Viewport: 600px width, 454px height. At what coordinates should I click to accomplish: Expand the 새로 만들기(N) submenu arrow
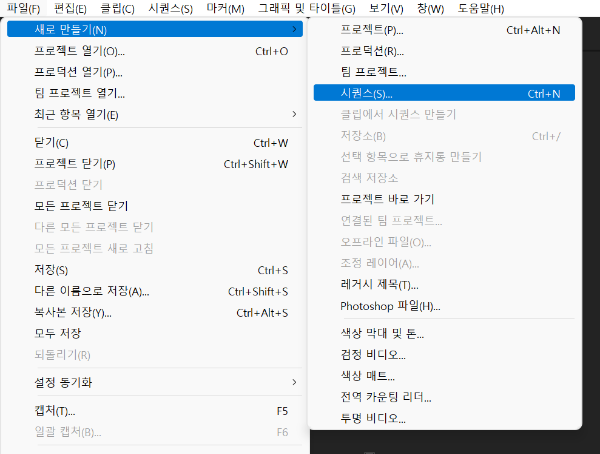click(294, 29)
